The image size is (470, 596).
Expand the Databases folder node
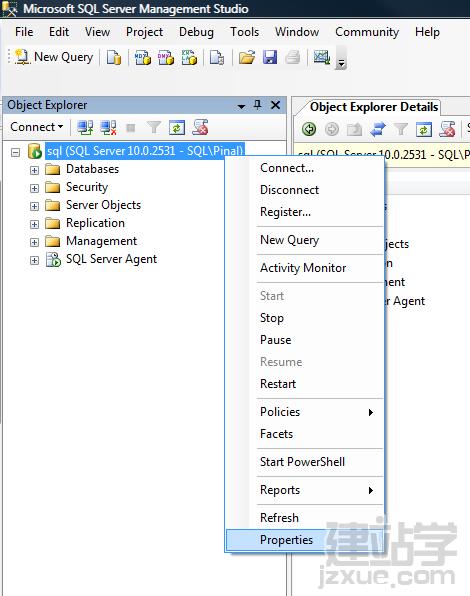click(x=34, y=170)
